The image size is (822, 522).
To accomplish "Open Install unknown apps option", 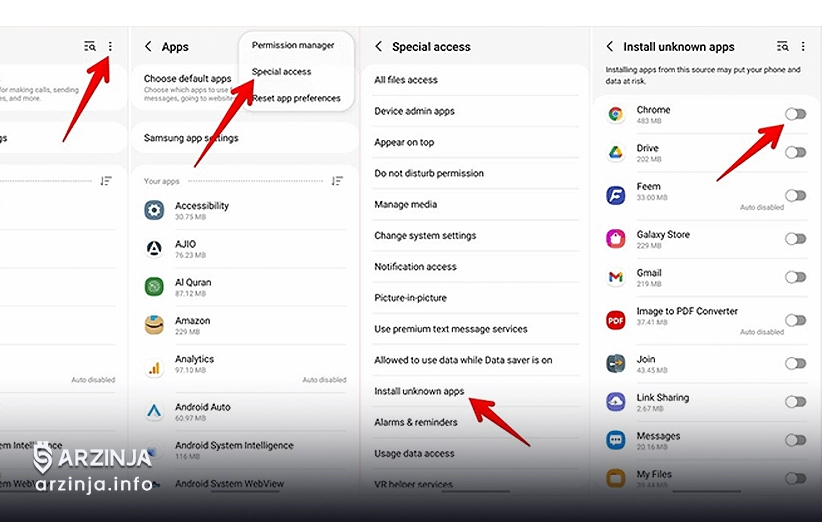I will click(x=419, y=391).
